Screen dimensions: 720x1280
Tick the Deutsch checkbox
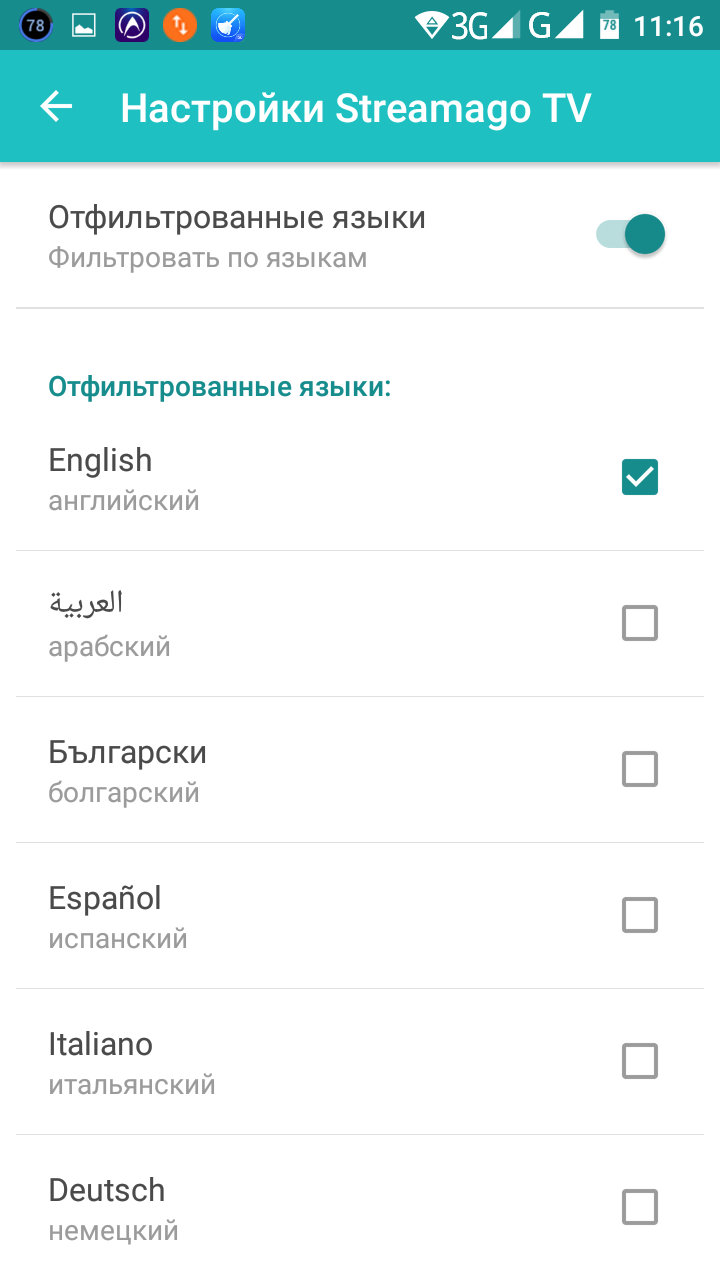pyautogui.click(x=640, y=1207)
